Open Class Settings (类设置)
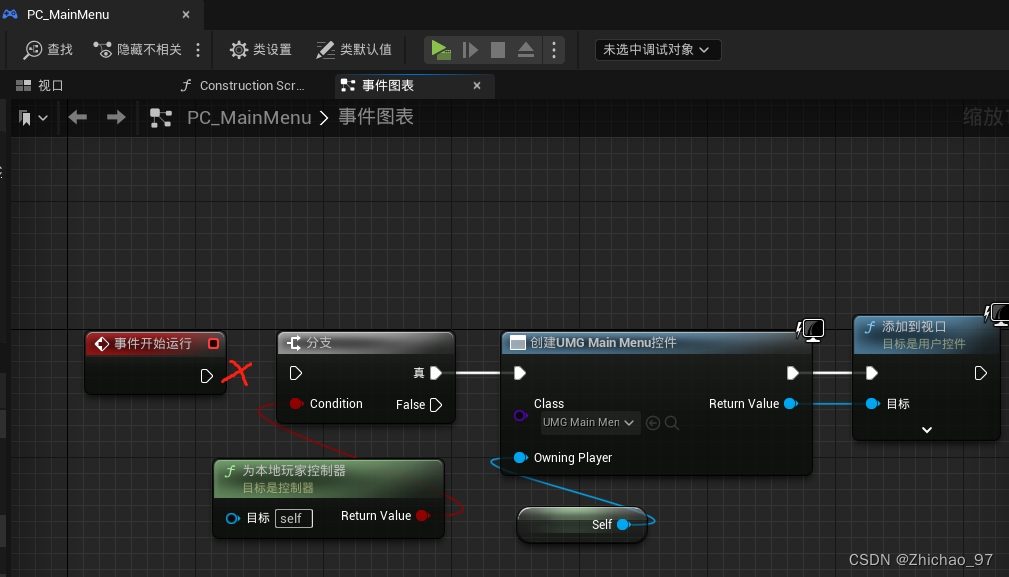The width and height of the screenshot is (1009, 577). point(261,50)
